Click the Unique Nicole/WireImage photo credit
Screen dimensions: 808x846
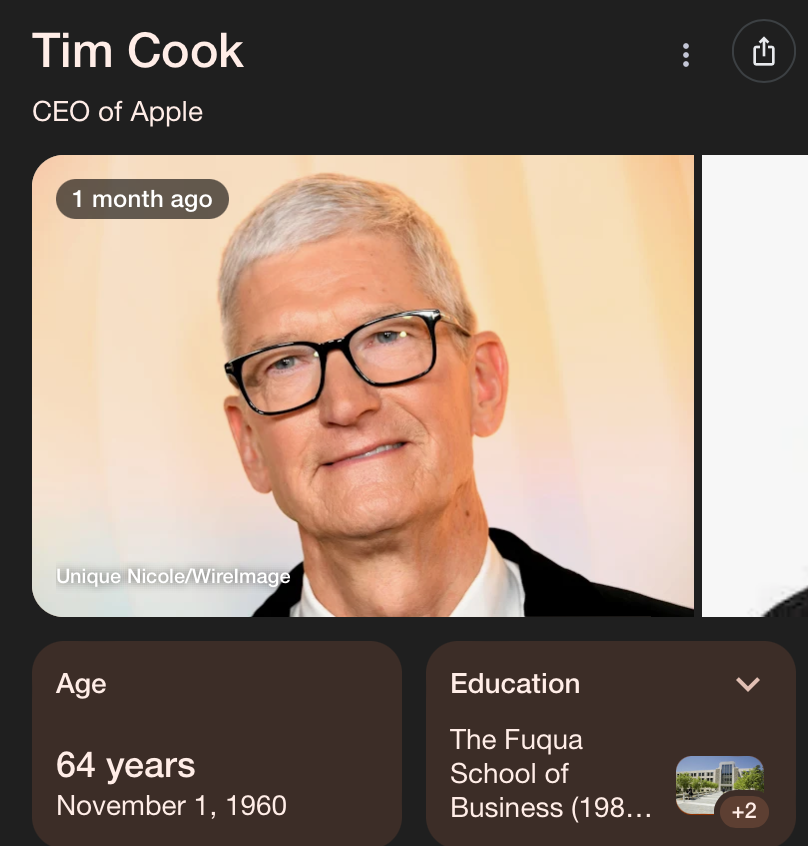click(x=173, y=576)
